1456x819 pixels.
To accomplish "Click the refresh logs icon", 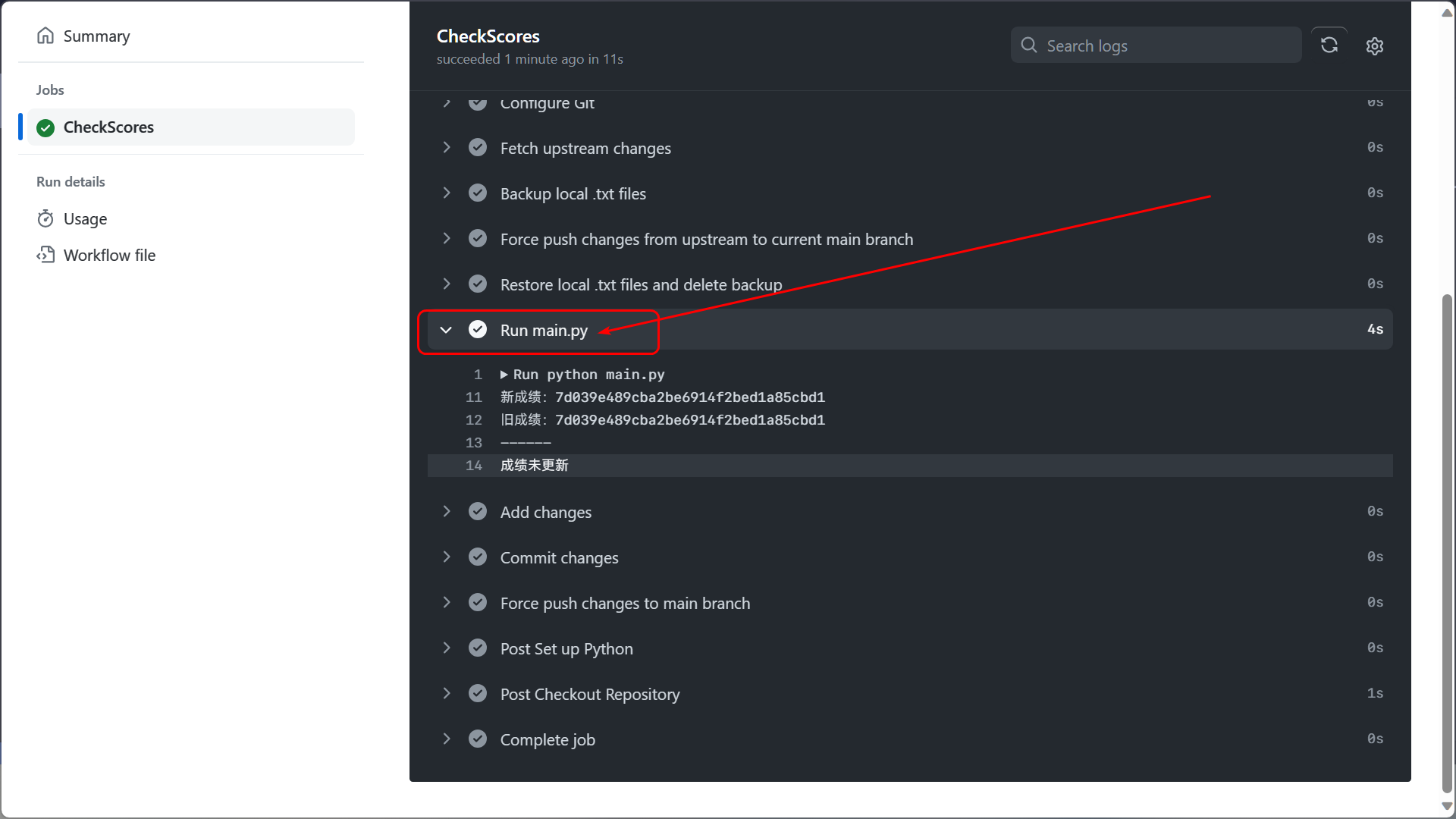I will [1329, 45].
